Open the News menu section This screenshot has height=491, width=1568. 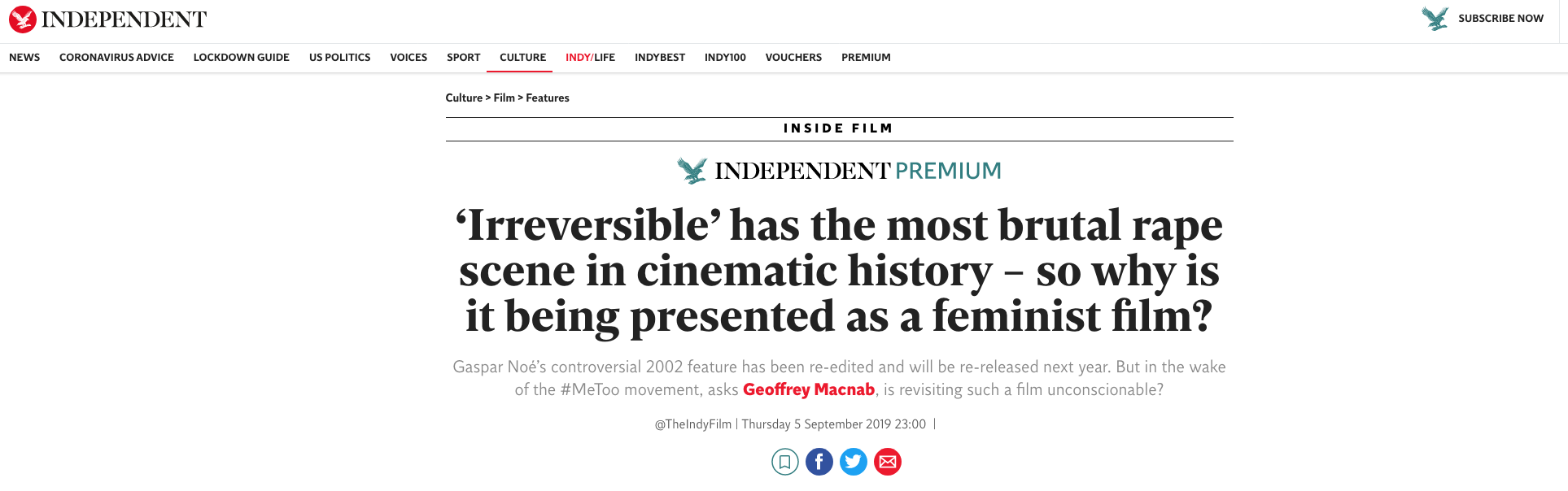pos(24,58)
